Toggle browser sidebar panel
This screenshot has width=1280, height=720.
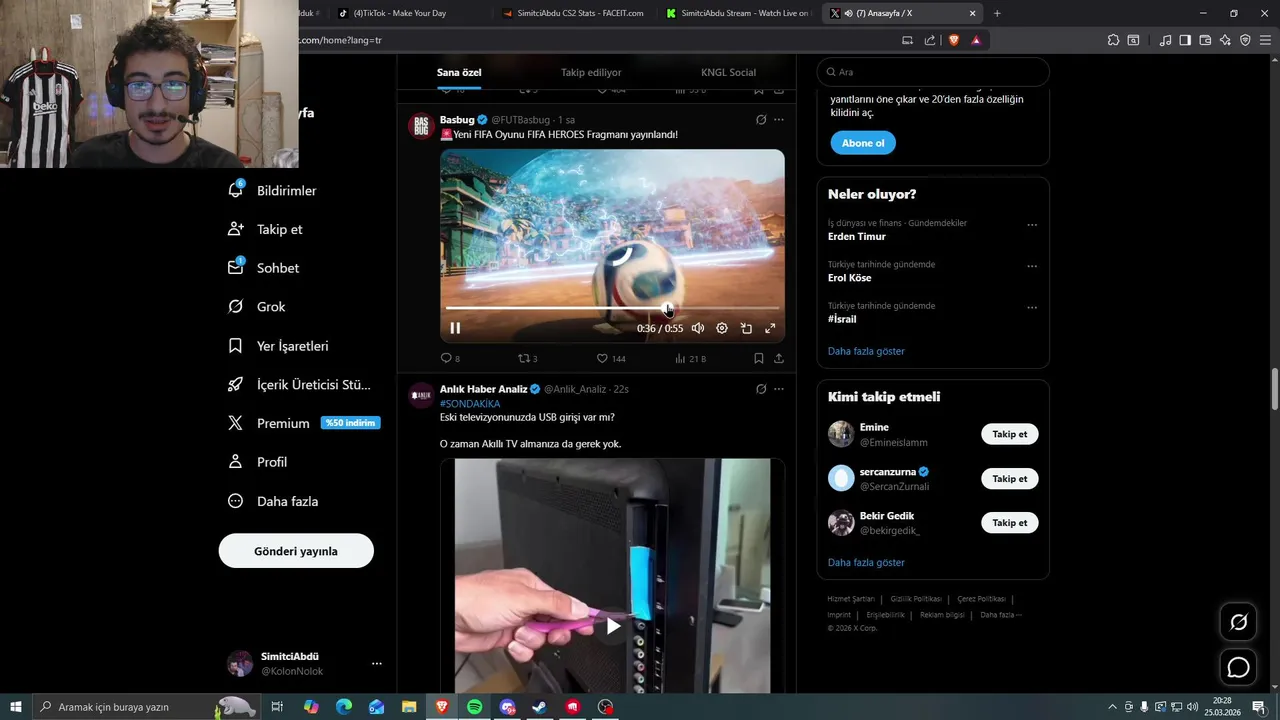coord(1185,40)
